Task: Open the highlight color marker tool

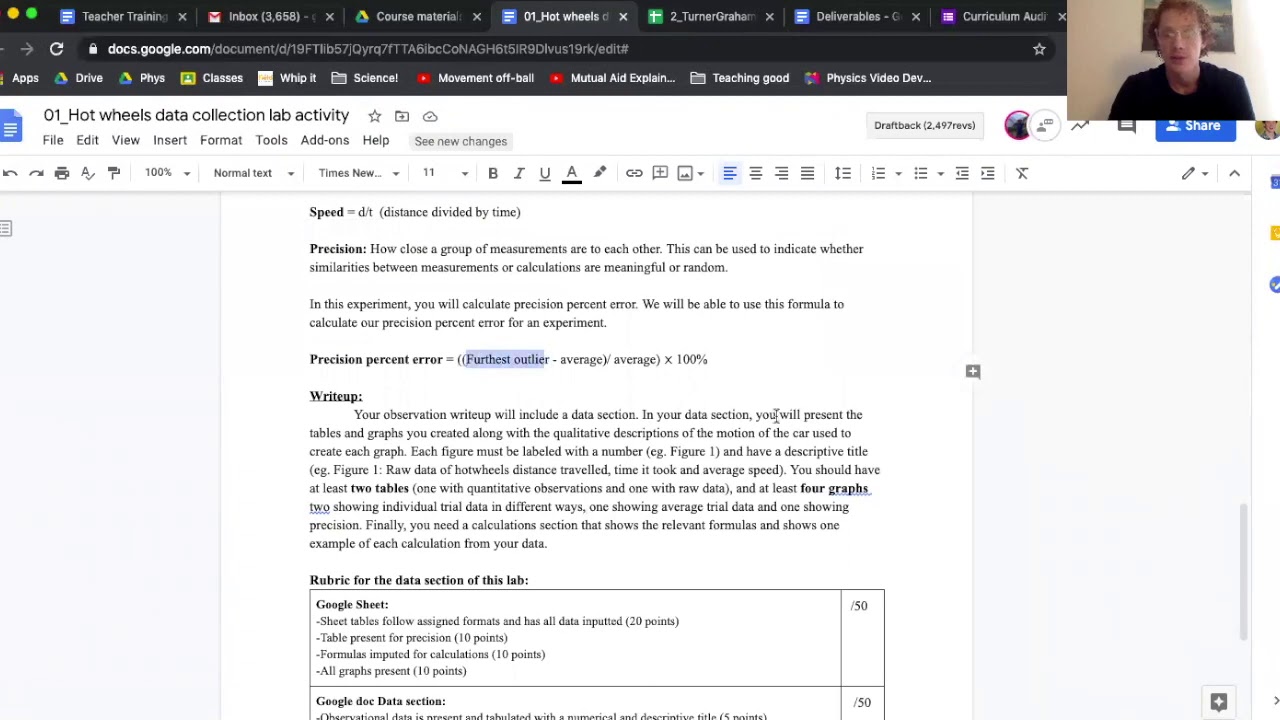Action: click(x=600, y=173)
